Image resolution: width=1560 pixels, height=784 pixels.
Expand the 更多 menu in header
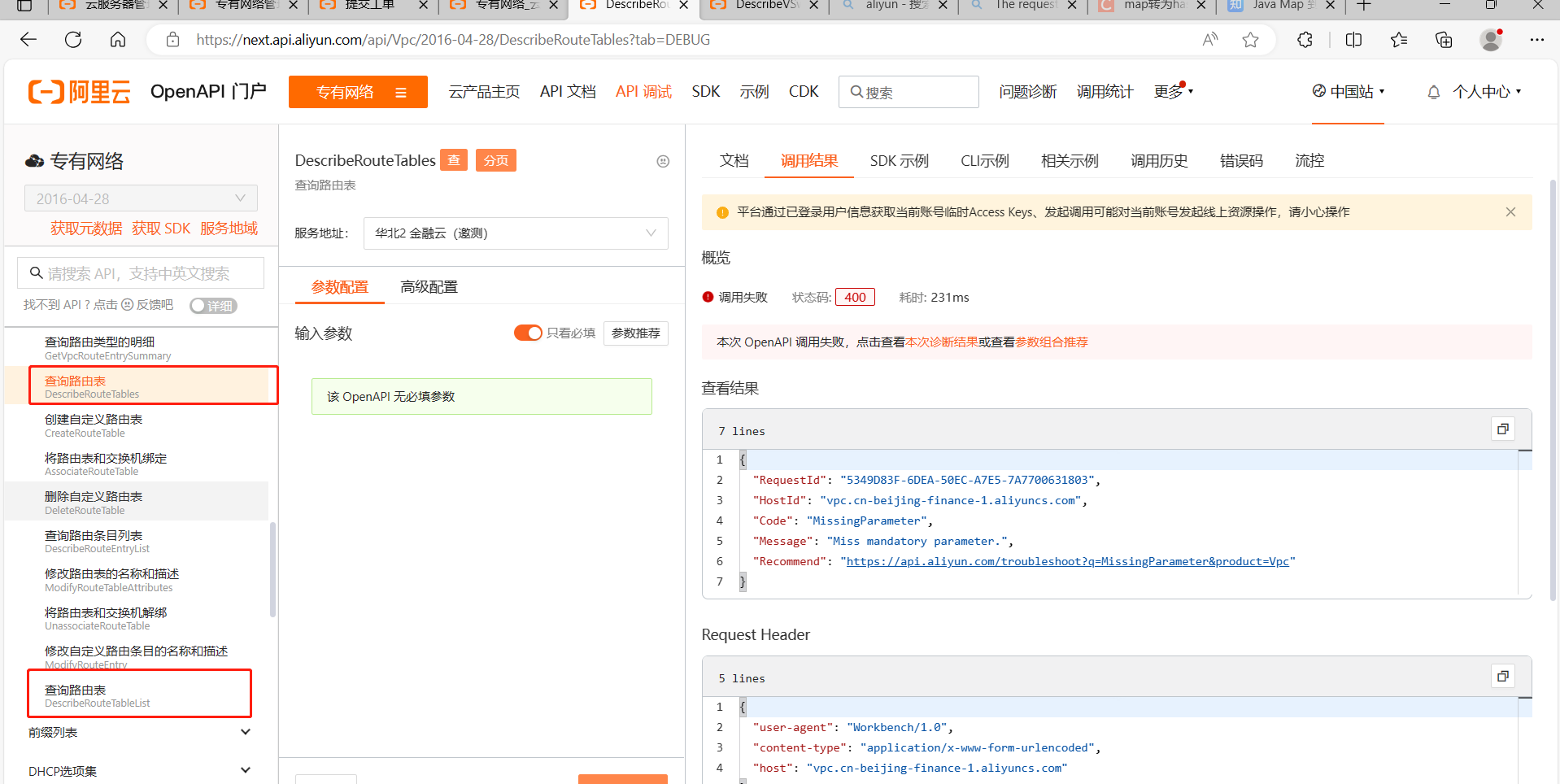[1173, 92]
